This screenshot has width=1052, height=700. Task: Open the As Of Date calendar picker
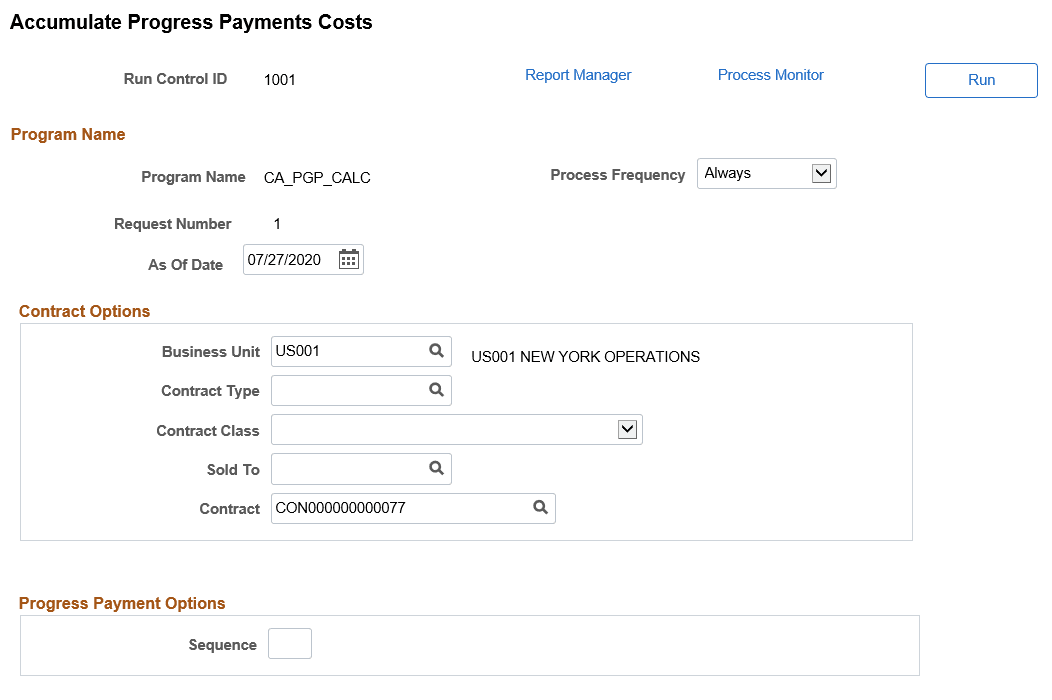pyautogui.click(x=348, y=259)
